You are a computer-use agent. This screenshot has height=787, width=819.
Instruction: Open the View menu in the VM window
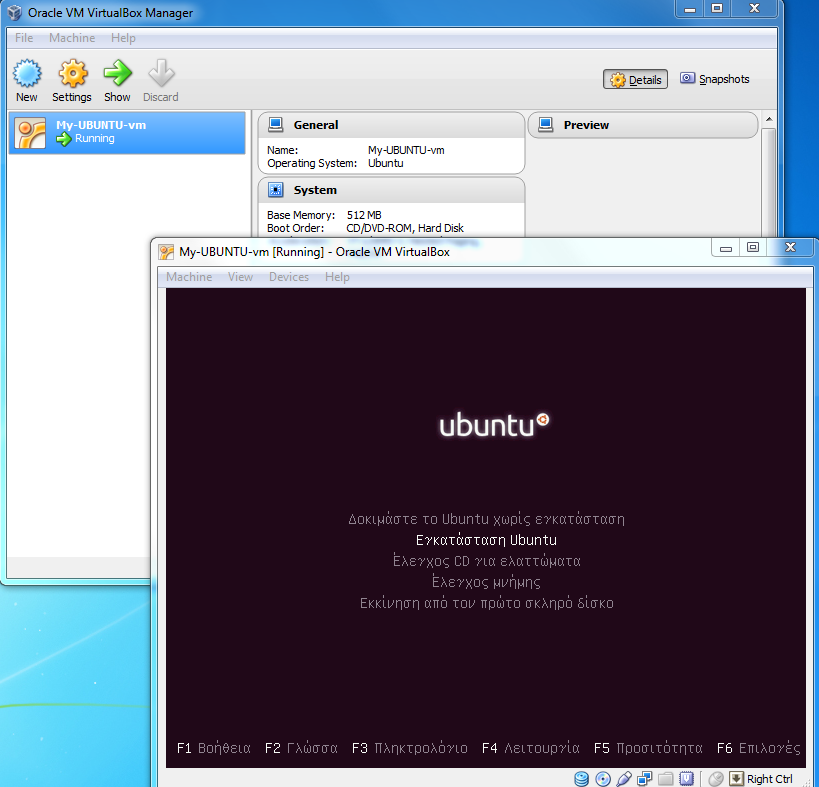coord(240,277)
